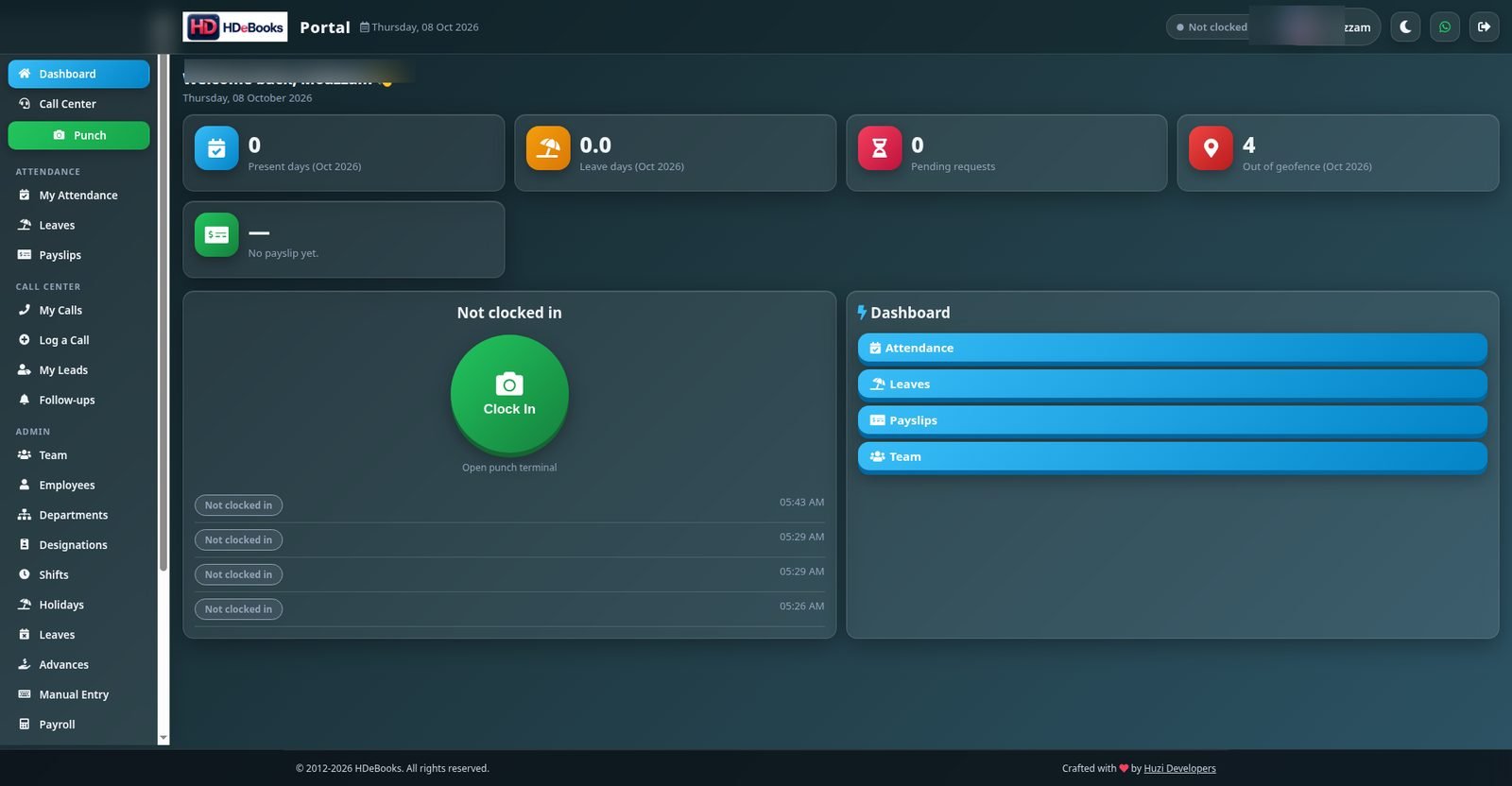Open Team under Admin section

pyautogui.click(x=79, y=455)
